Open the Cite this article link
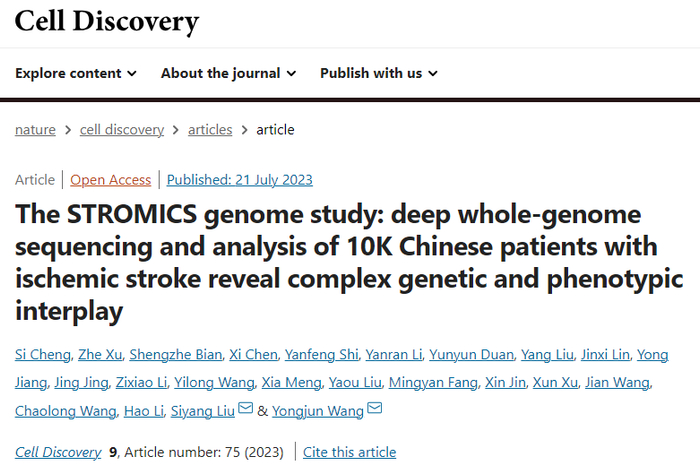Viewport: 700px width, 474px height. [349, 452]
